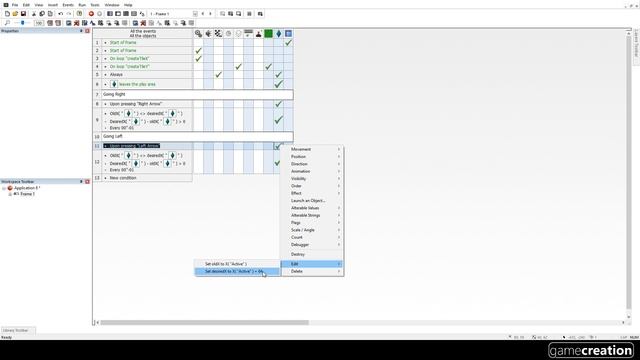Close the Workspace Toolbar panel
This screenshot has height=360, width=640.
click(x=87, y=182)
